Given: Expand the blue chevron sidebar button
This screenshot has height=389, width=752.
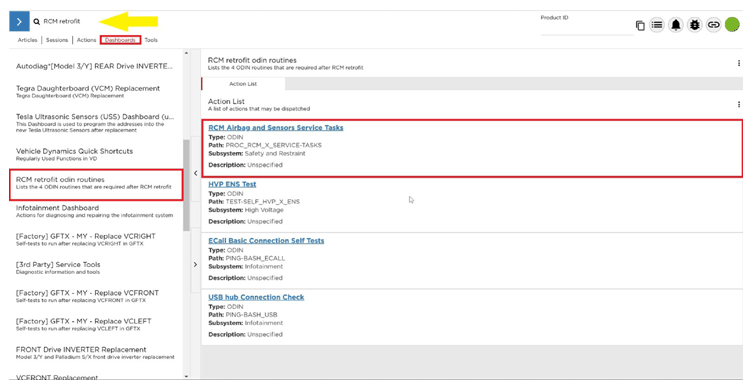Looking at the screenshot, I should tap(19, 22).
